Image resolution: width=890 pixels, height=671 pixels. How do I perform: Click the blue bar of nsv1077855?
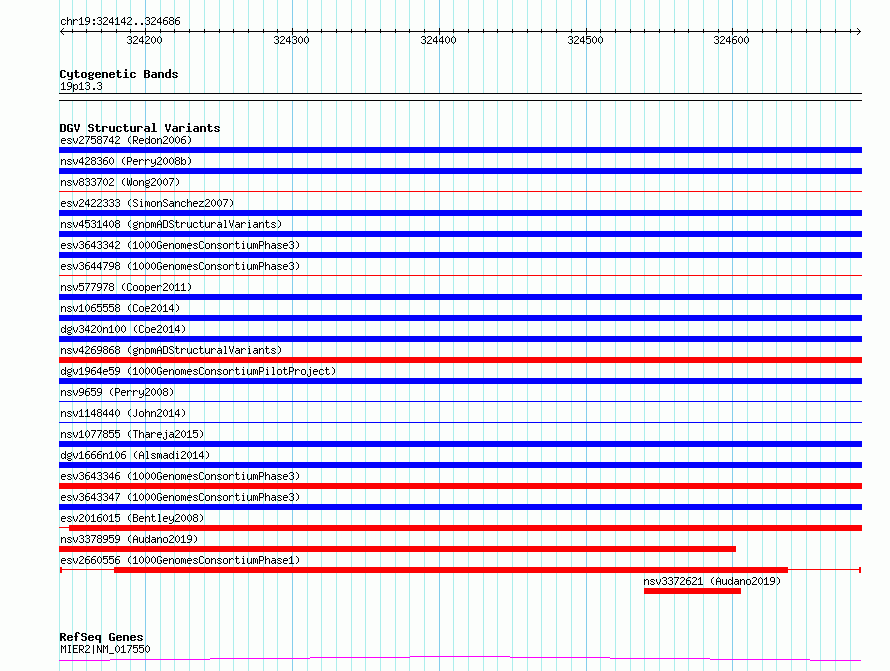pos(460,444)
